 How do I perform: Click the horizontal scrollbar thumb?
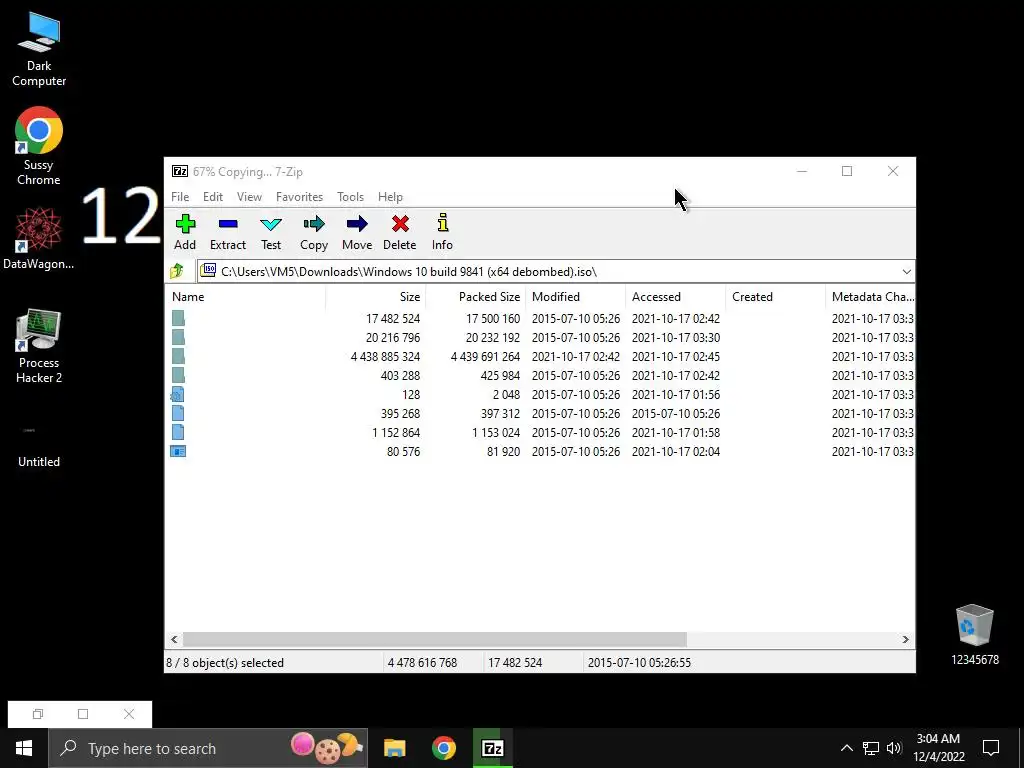434,639
